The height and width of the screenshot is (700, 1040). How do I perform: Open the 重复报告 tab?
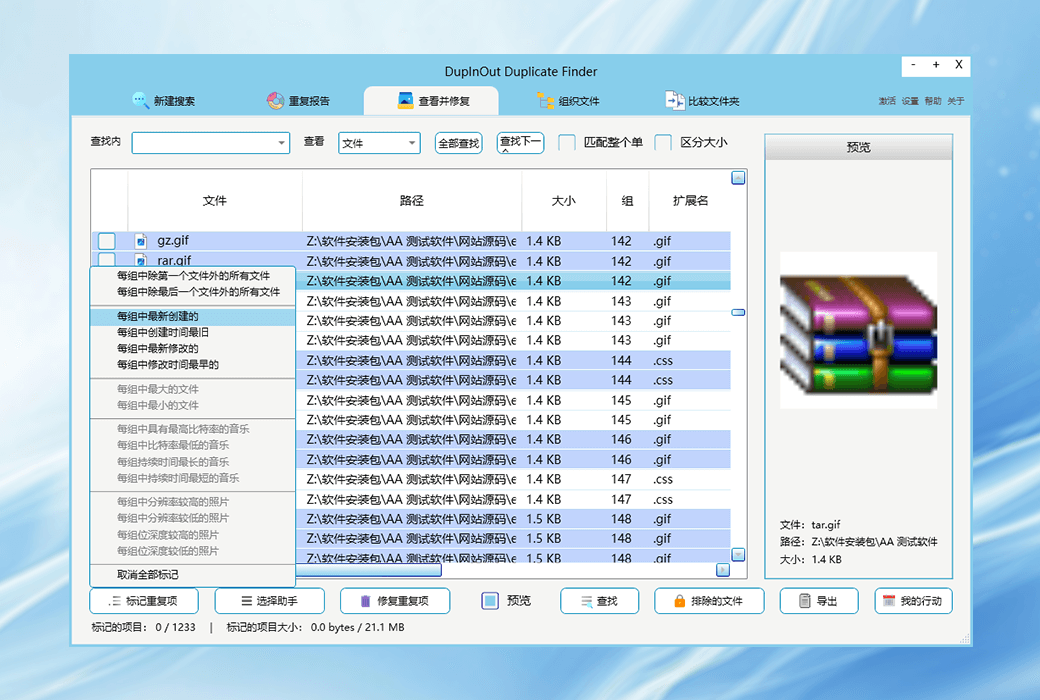[x=298, y=101]
